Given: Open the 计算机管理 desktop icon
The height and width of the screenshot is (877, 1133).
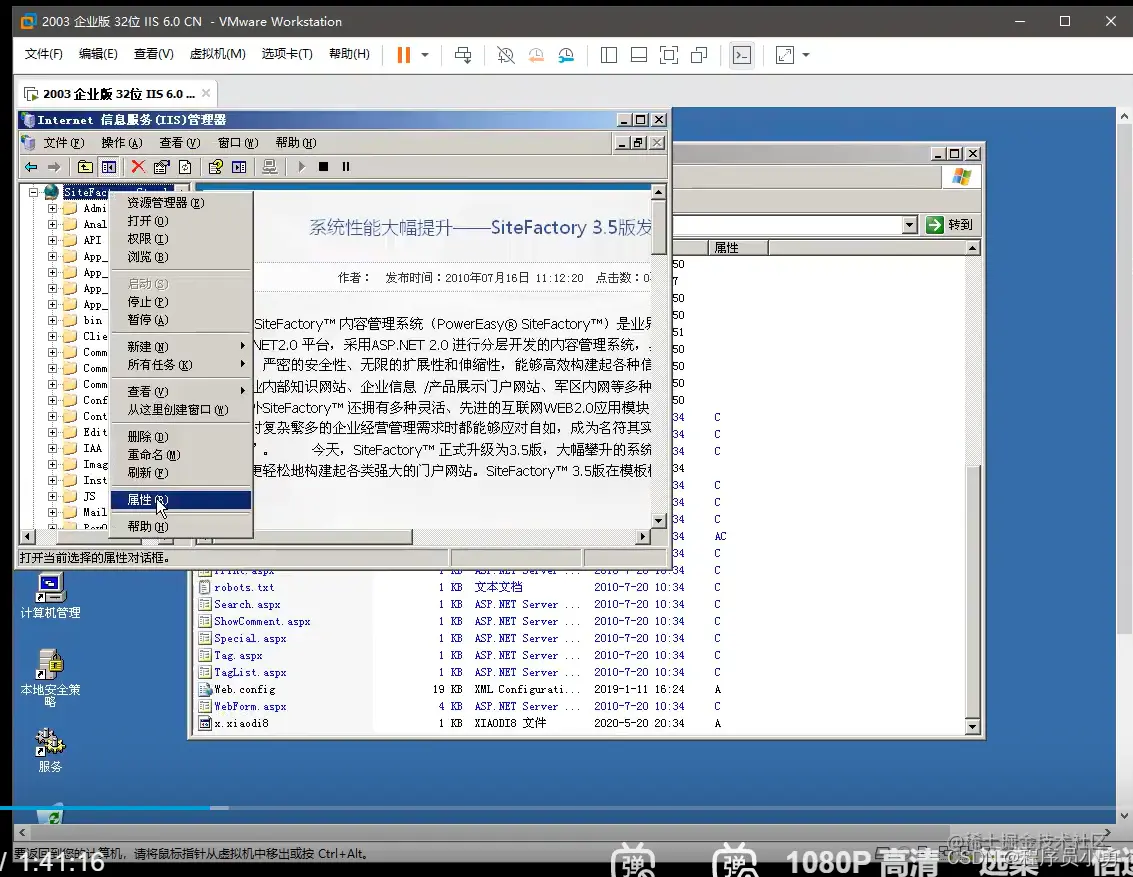Looking at the screenshot, I should (x=51, y=597).
